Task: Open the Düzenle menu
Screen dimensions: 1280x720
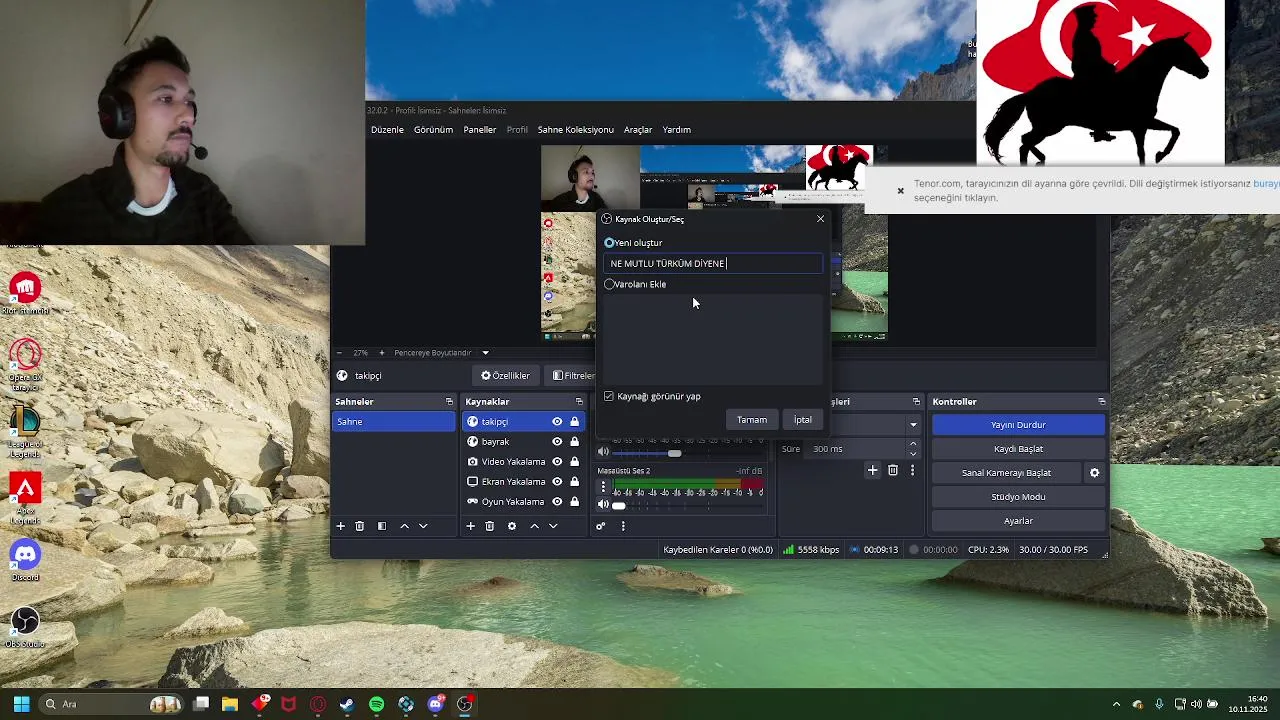Action: tap(387, 130)
